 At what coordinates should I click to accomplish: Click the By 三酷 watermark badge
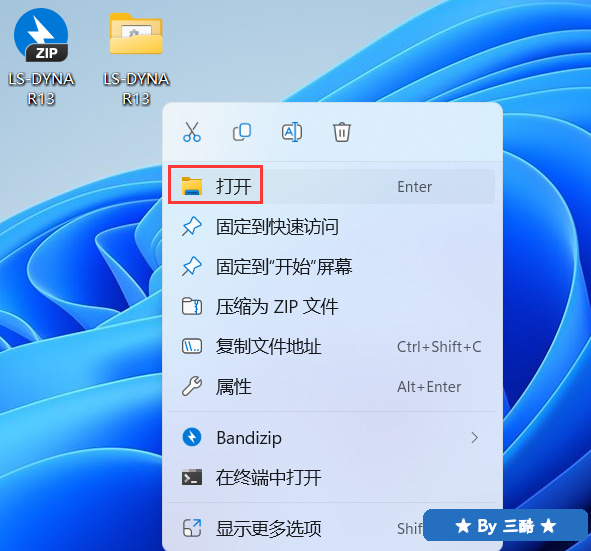(x=505, y=525)
